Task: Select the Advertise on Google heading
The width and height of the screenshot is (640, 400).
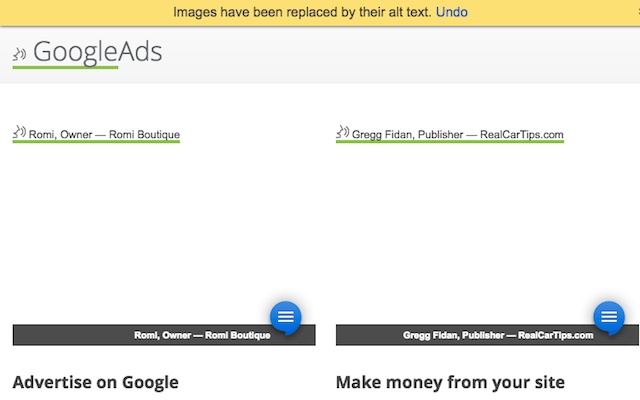Action: [x=96, y=382]
